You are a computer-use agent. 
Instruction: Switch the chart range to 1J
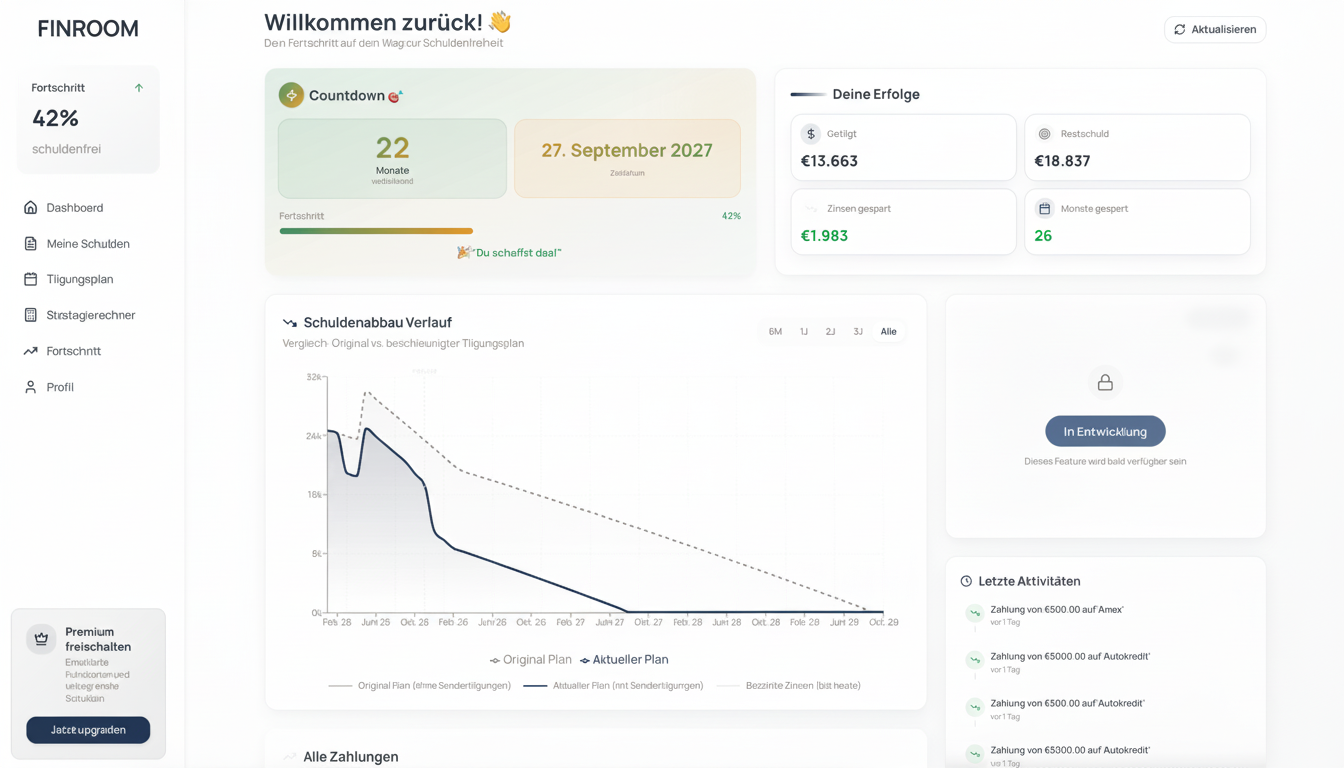pos(803,332)
